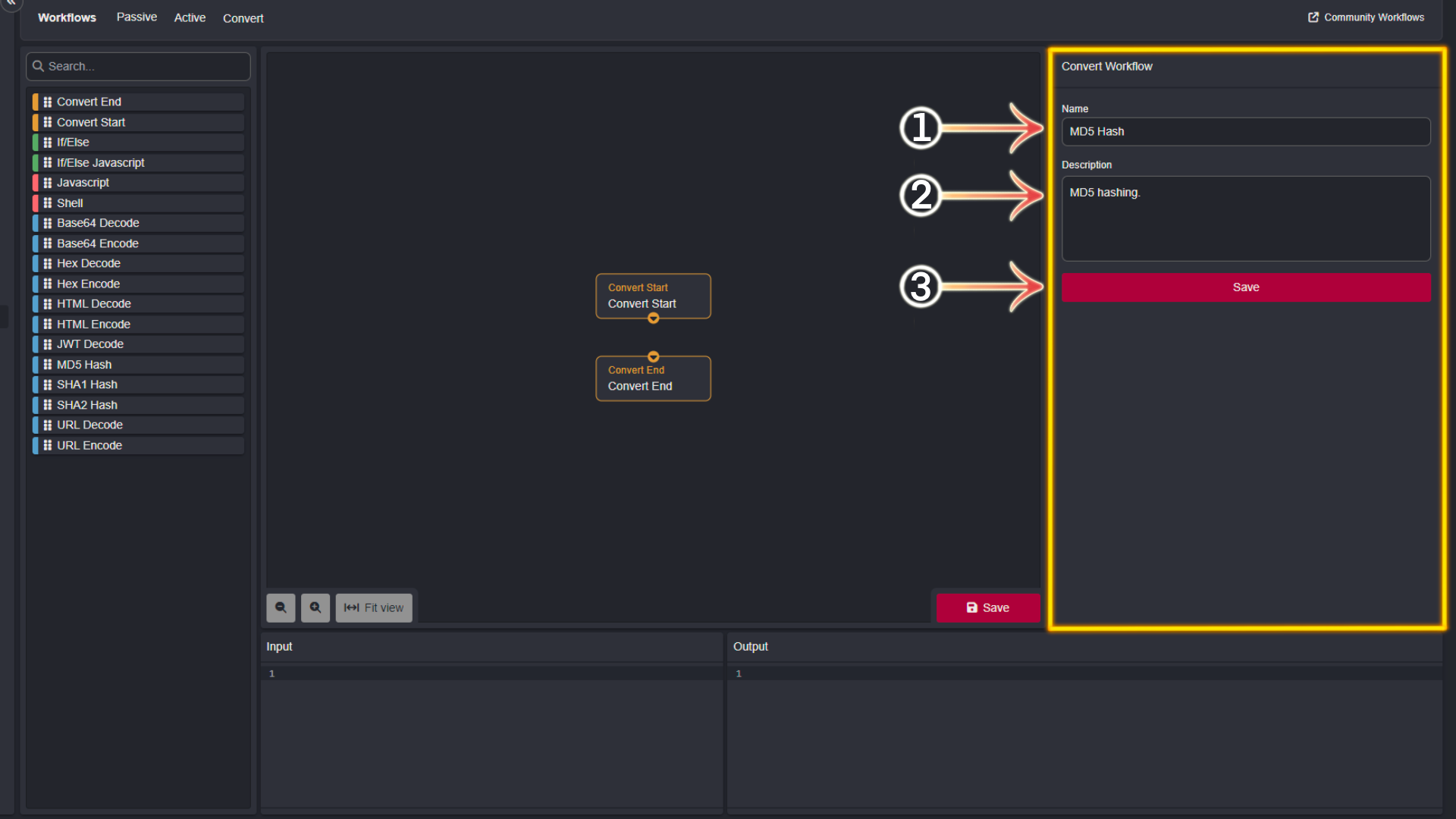Grab the drag handle of URL Encode
The image size is (1456, 819).
click(48, 445)
